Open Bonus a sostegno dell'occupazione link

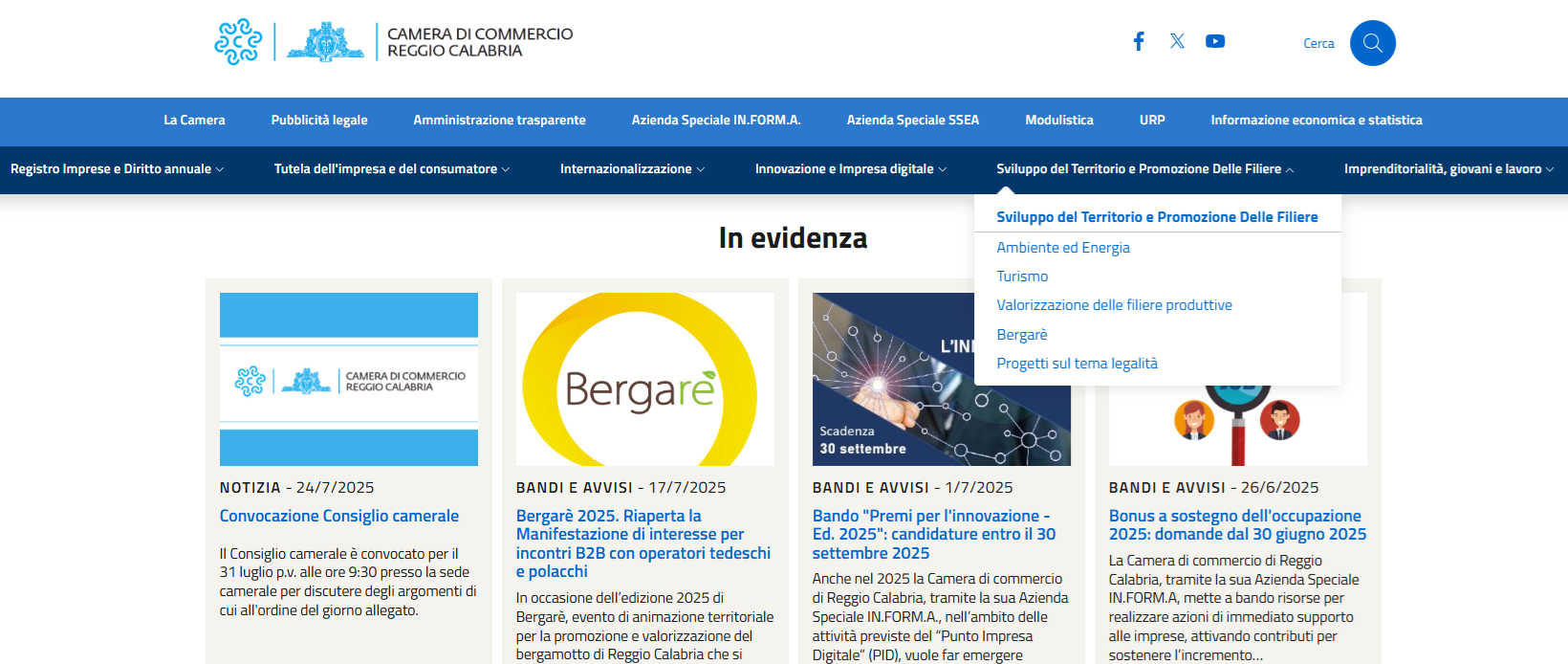(x=1237, y=525)
